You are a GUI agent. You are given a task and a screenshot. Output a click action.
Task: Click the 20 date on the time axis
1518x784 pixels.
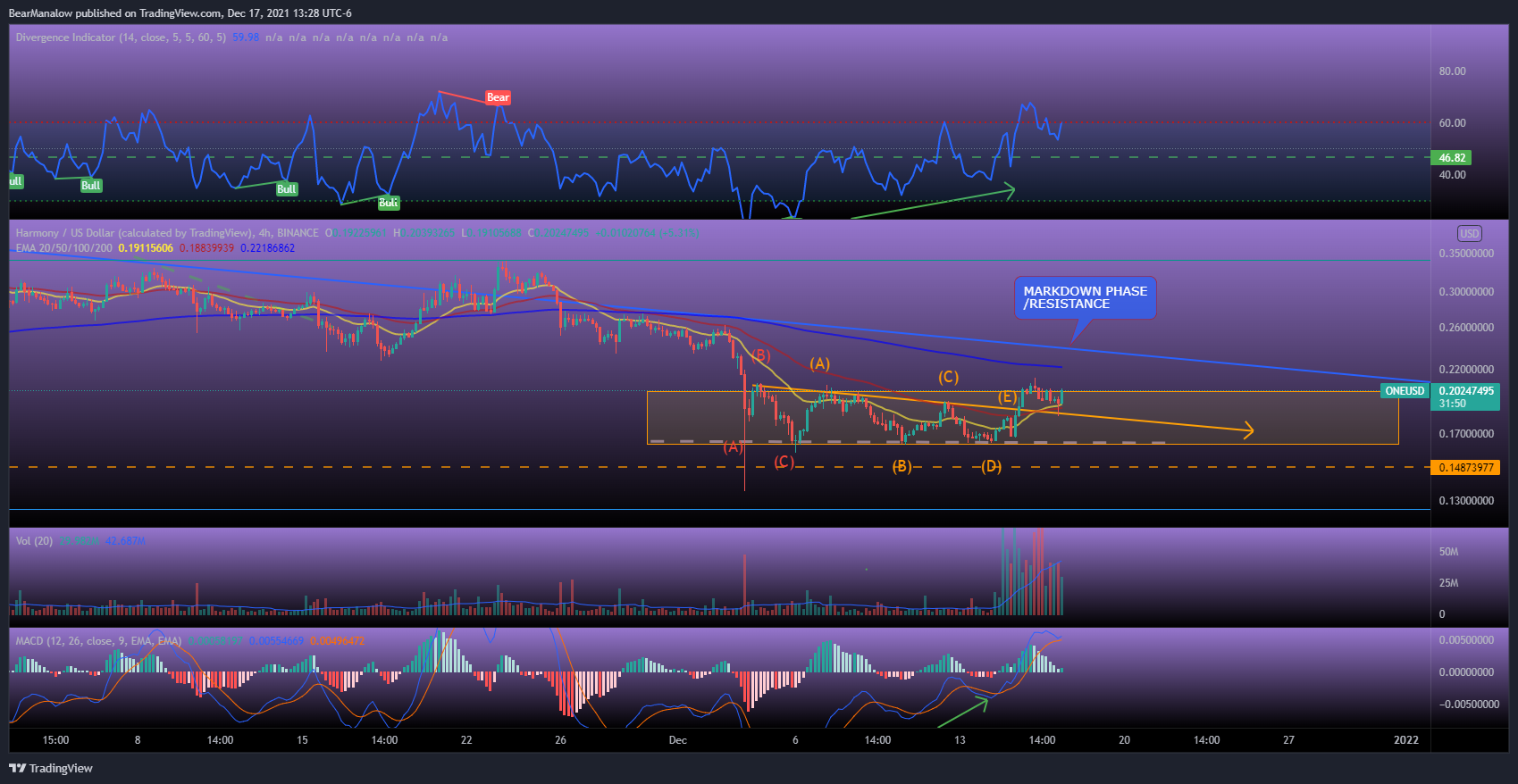[1124, 740]
